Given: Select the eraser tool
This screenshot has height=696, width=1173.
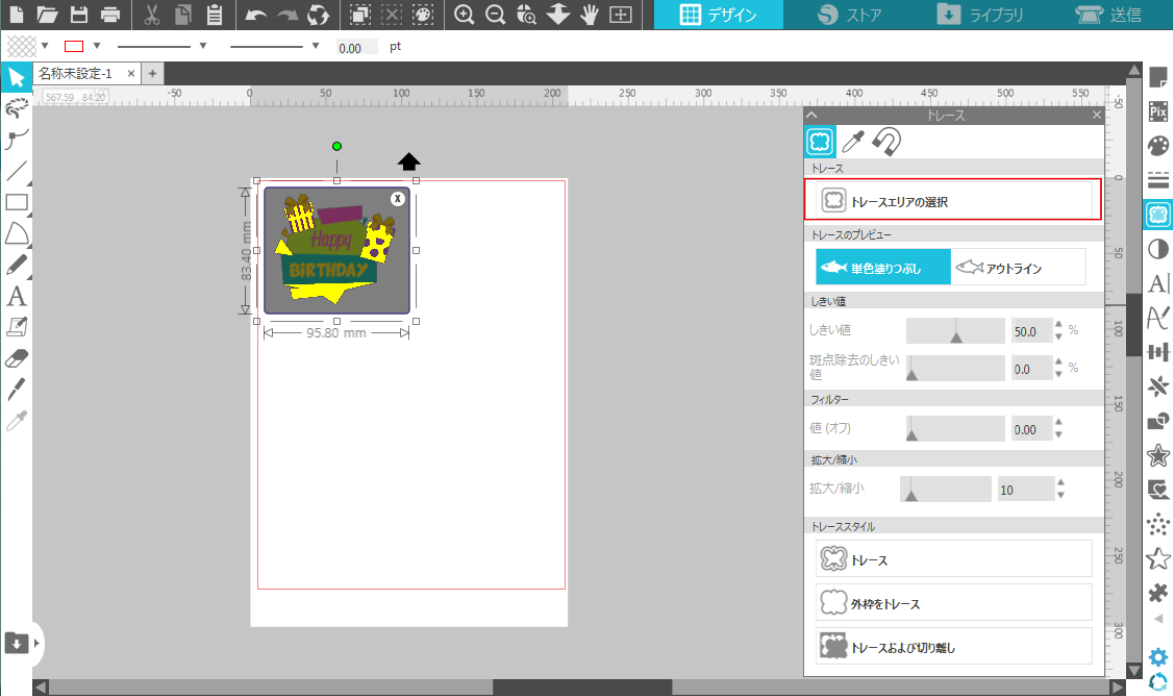Looking at the screenshot, I should tap(16, 359).
